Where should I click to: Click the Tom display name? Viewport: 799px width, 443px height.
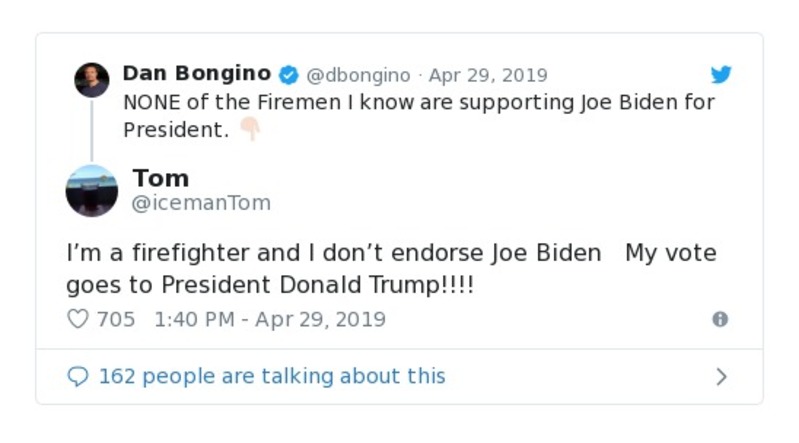tap(160, 178)
